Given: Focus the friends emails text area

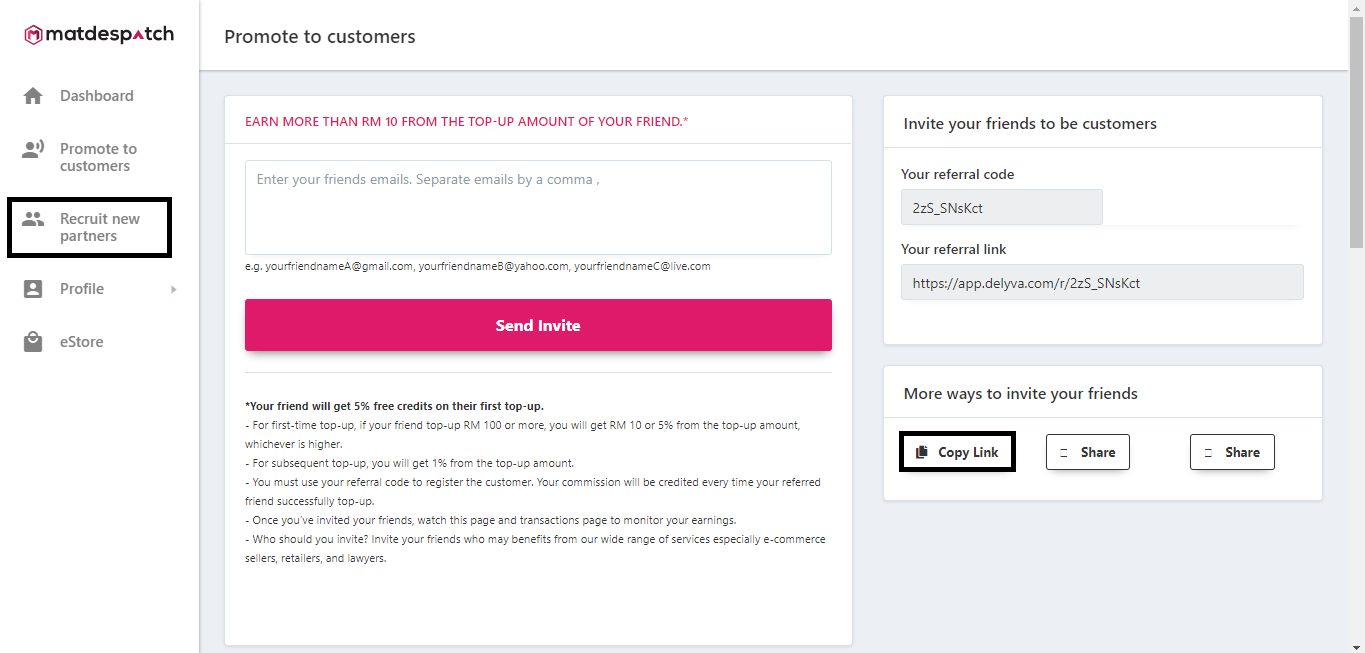Looking at the screenshot, I should coord(538,207).
